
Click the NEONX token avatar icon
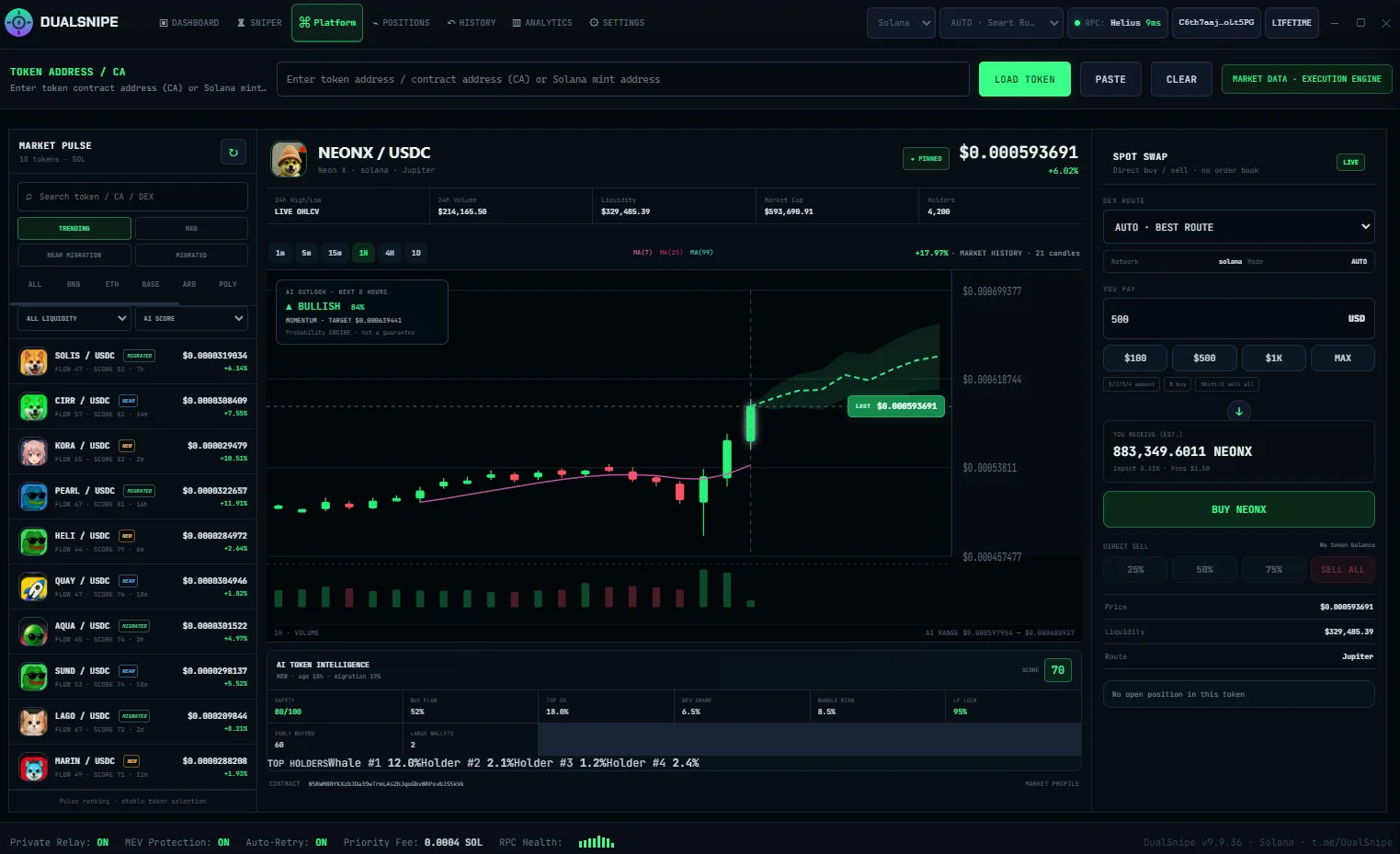click(290, 160)
